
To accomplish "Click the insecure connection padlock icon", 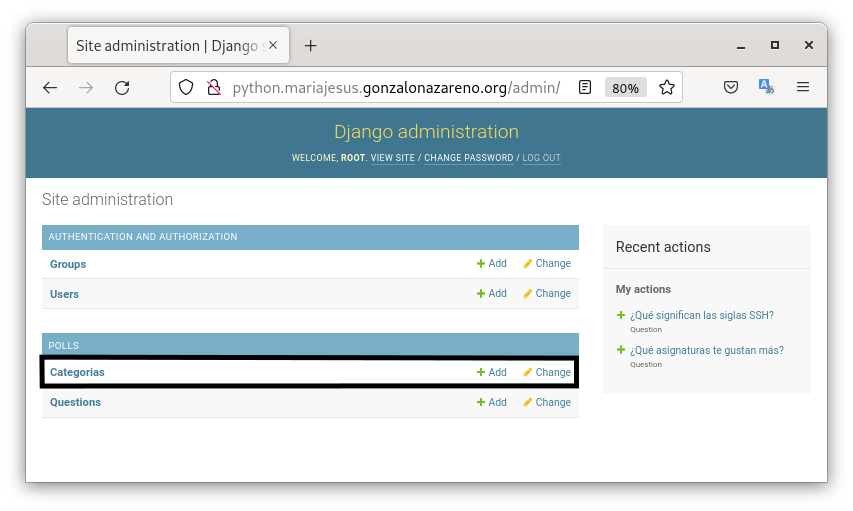I will click(x=213, y=88).
